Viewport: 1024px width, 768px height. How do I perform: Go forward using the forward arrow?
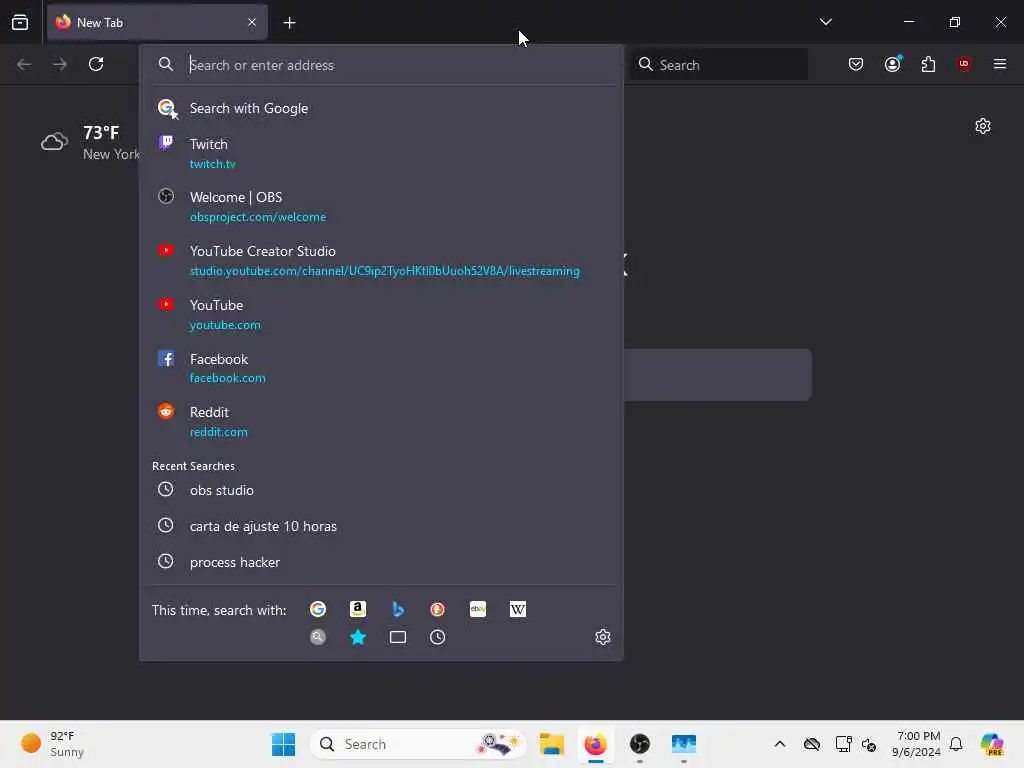tap(60, 64)
